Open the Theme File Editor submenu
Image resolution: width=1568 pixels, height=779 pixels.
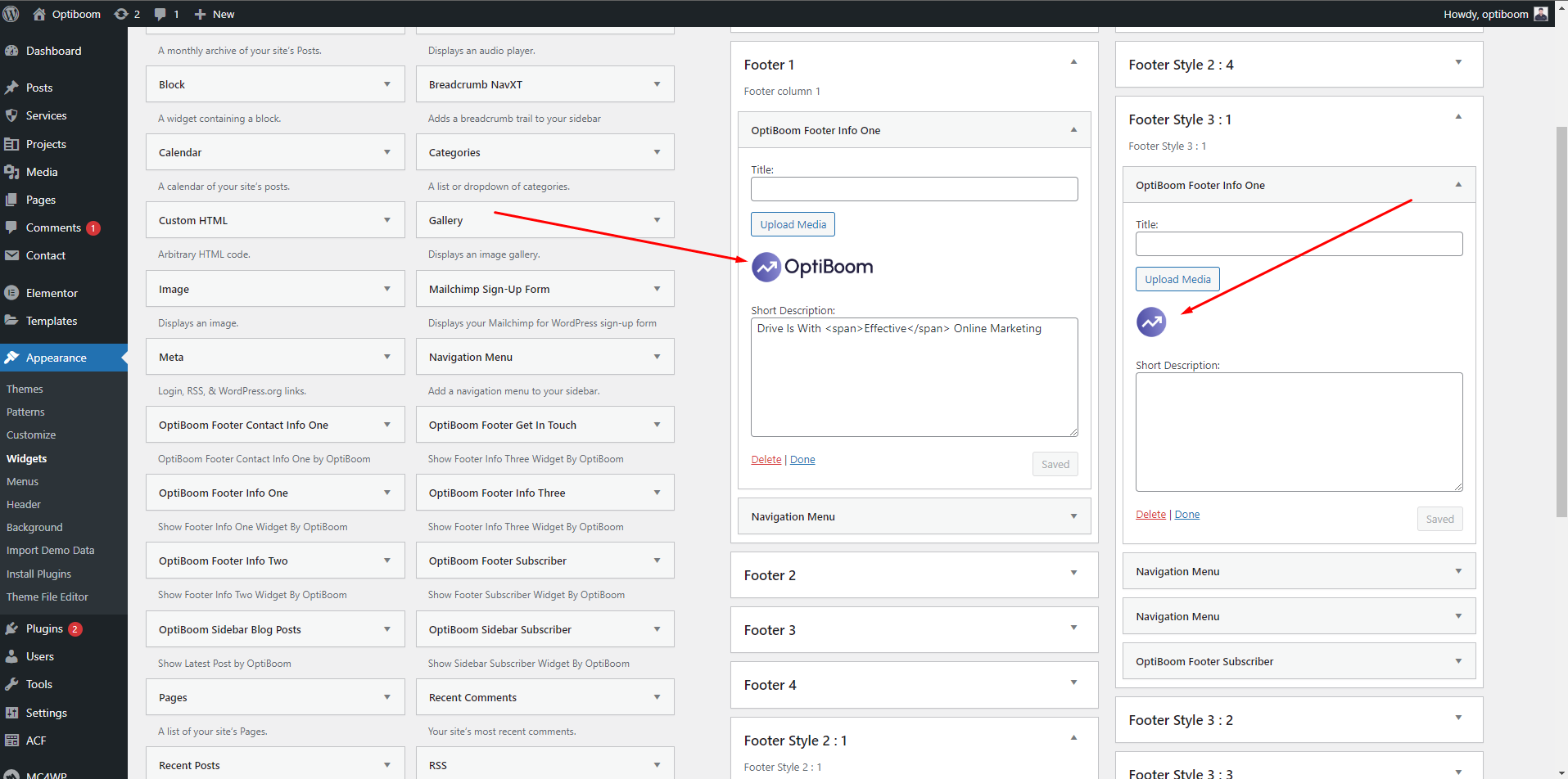pos(47,597)
